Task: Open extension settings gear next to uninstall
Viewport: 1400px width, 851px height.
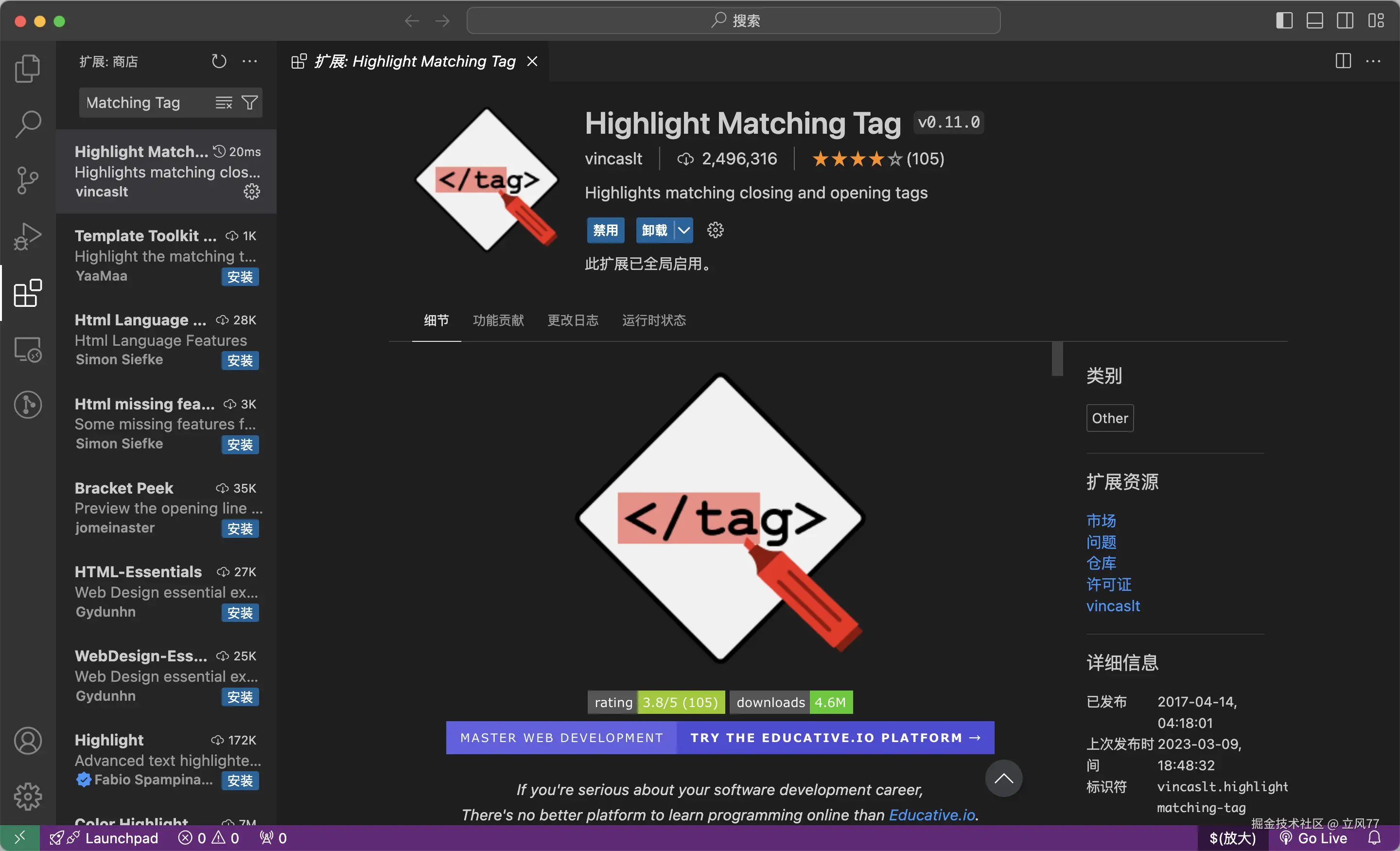Action: pyautogui.click(x=715, y=230)
